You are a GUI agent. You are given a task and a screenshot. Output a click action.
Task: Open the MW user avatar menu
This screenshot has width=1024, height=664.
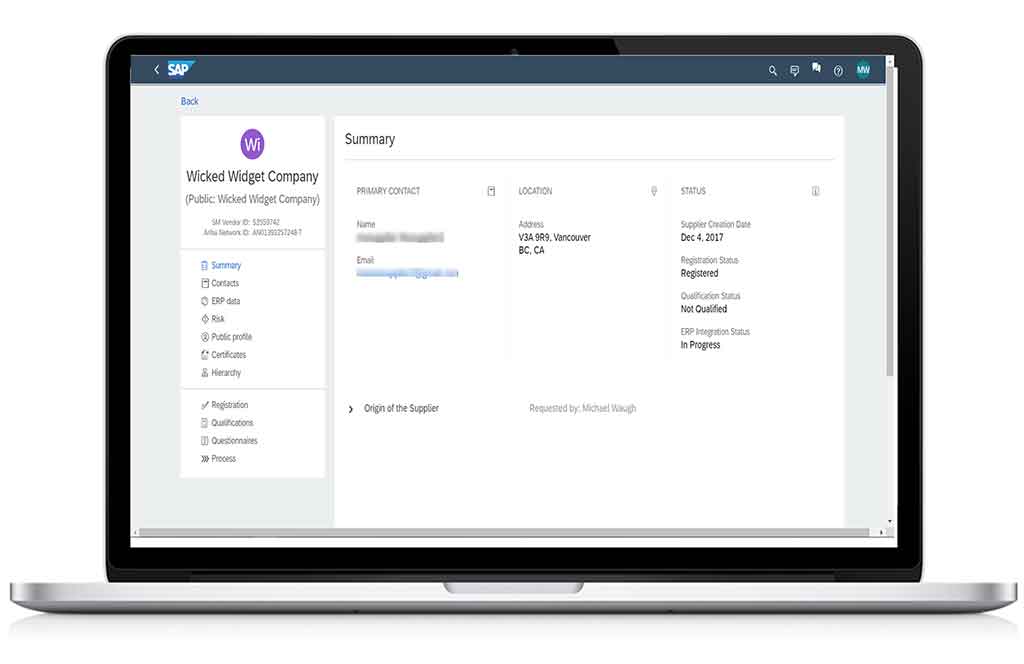tap(863, 70)
